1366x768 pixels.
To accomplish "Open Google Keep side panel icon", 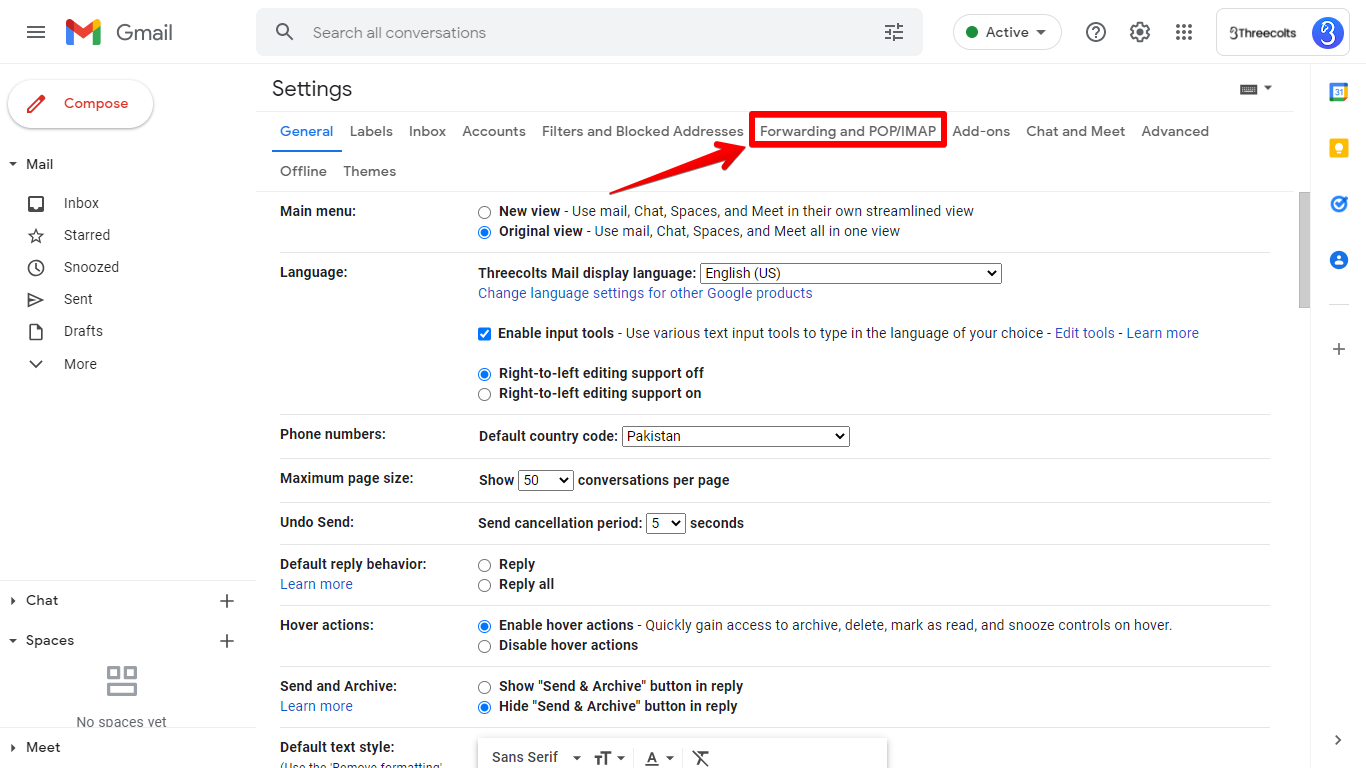I will pos(1339,148).
